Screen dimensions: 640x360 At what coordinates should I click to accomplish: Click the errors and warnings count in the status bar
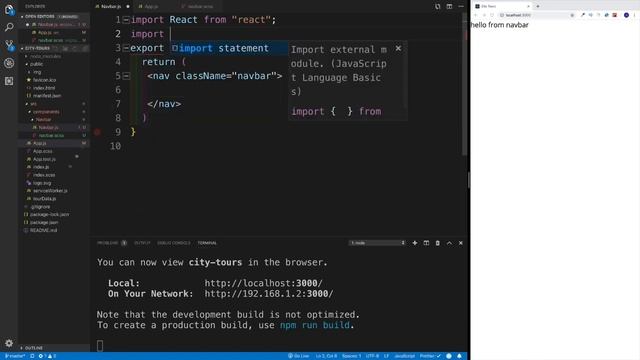tap(47, 356)
